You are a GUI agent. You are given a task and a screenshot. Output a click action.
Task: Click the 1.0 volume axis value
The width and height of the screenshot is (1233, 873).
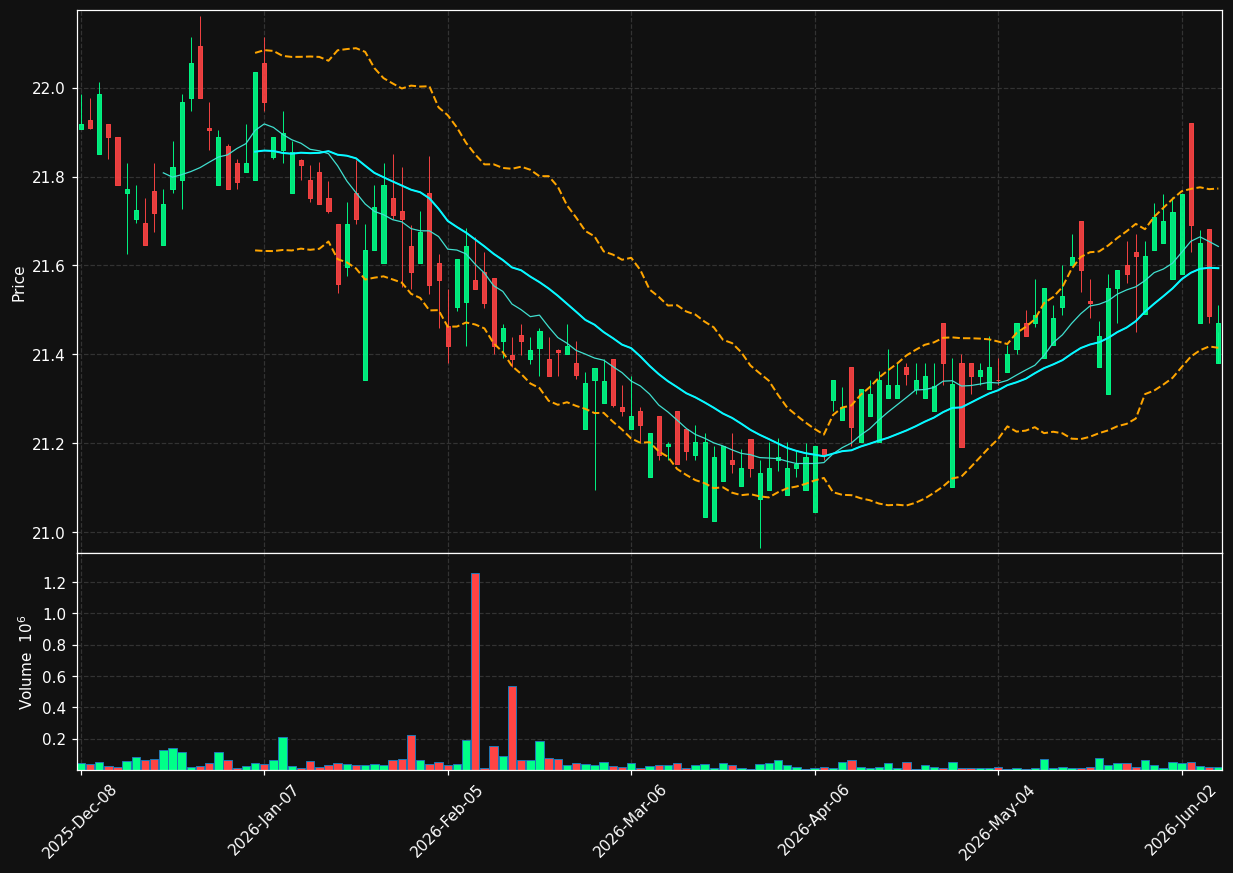coord(54,614)
